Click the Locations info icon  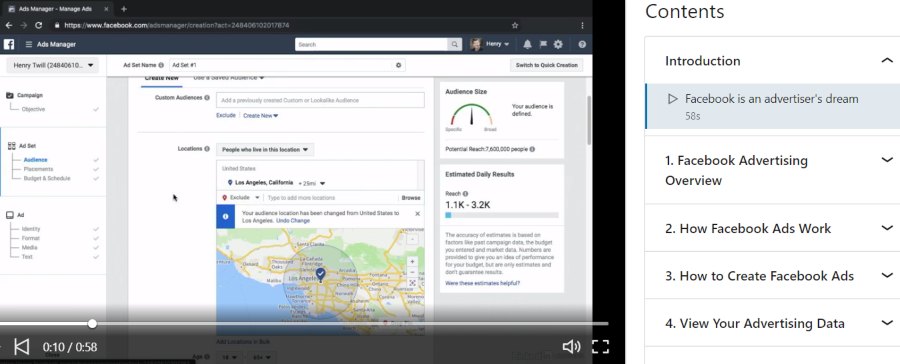click(x=207, y=149)
